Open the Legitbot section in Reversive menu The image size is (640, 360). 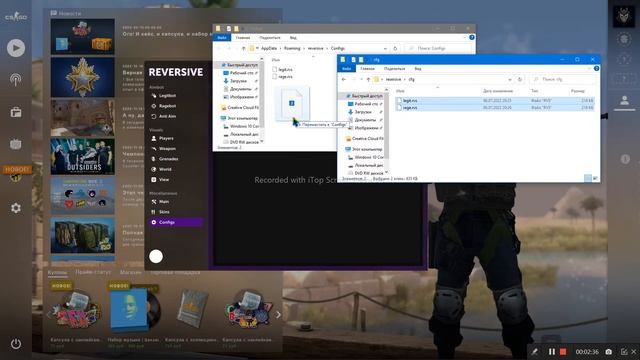coord(164,96)
